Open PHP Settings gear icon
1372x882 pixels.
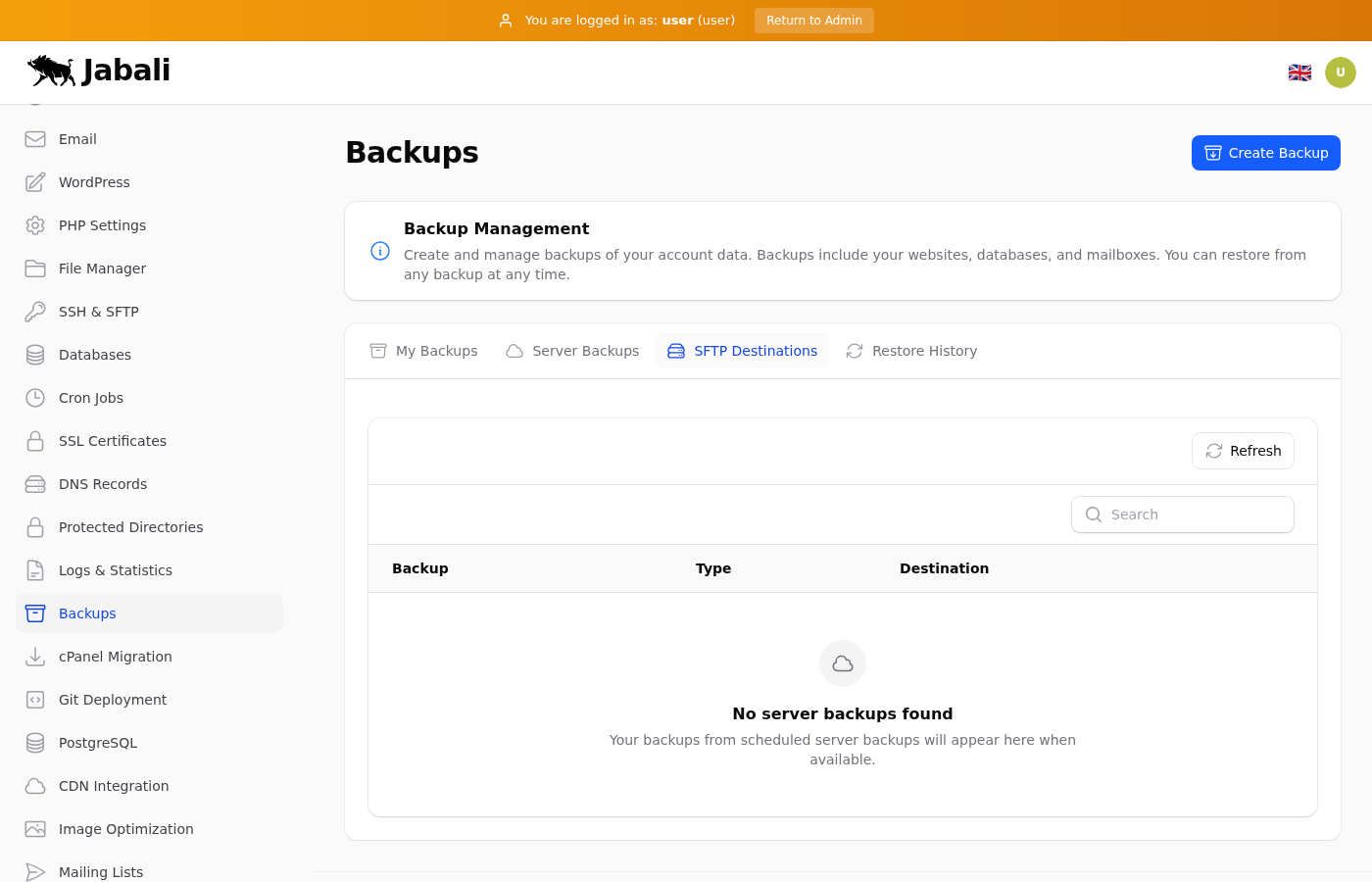pyautogui.click(x=35, y=225)
